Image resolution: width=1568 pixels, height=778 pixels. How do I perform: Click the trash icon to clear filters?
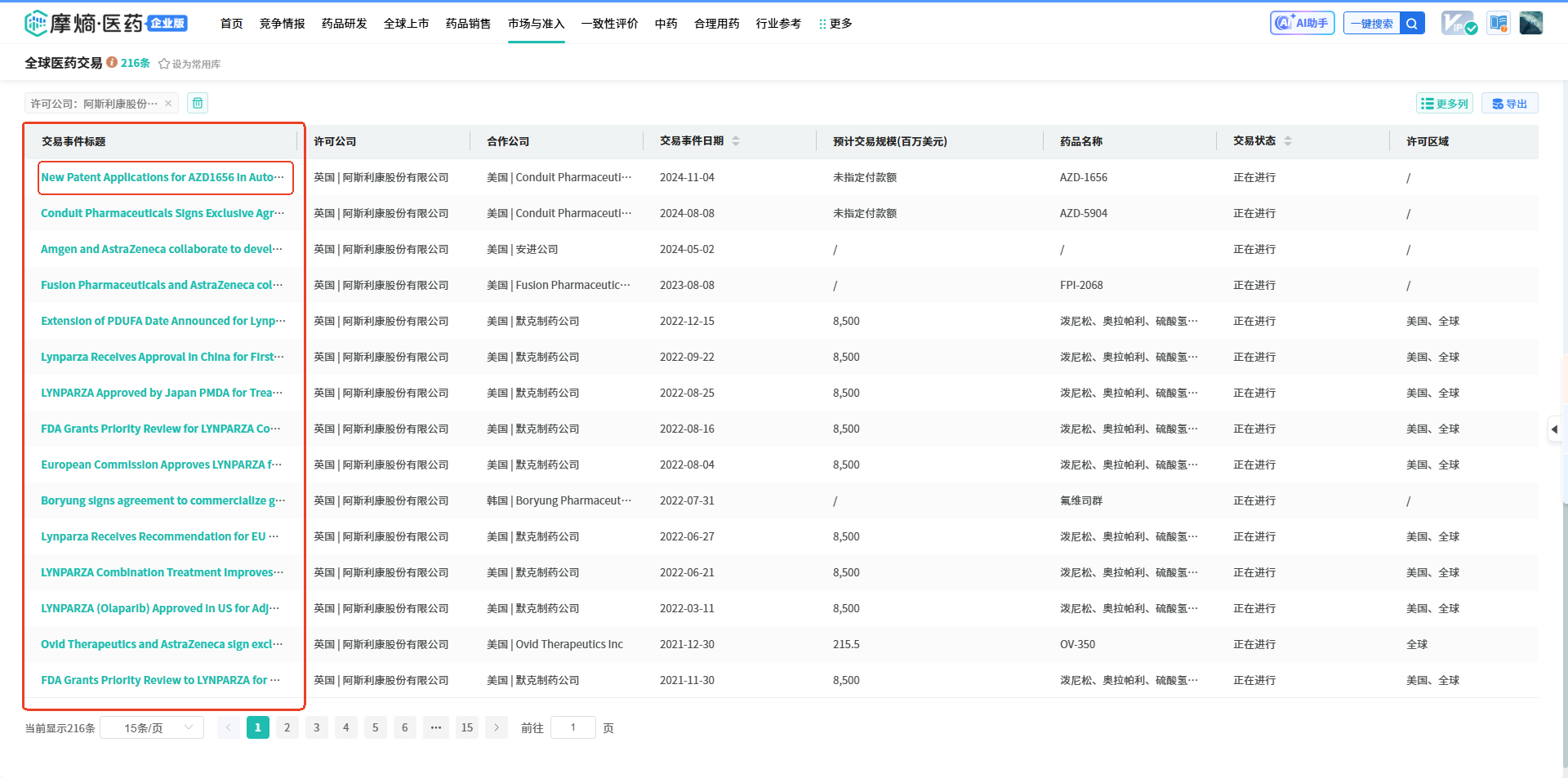click(x=198, y=103)
